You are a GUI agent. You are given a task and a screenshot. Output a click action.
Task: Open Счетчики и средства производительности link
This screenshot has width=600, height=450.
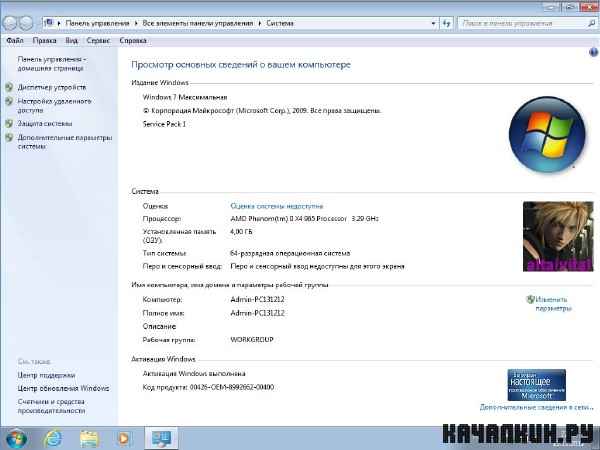pos(51,406)
